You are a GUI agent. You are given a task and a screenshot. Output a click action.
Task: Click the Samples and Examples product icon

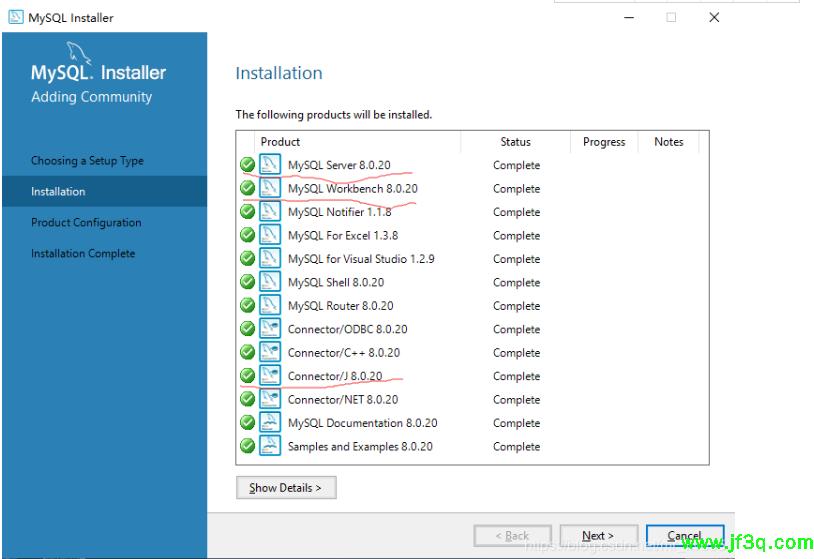[x=270, y=446]
